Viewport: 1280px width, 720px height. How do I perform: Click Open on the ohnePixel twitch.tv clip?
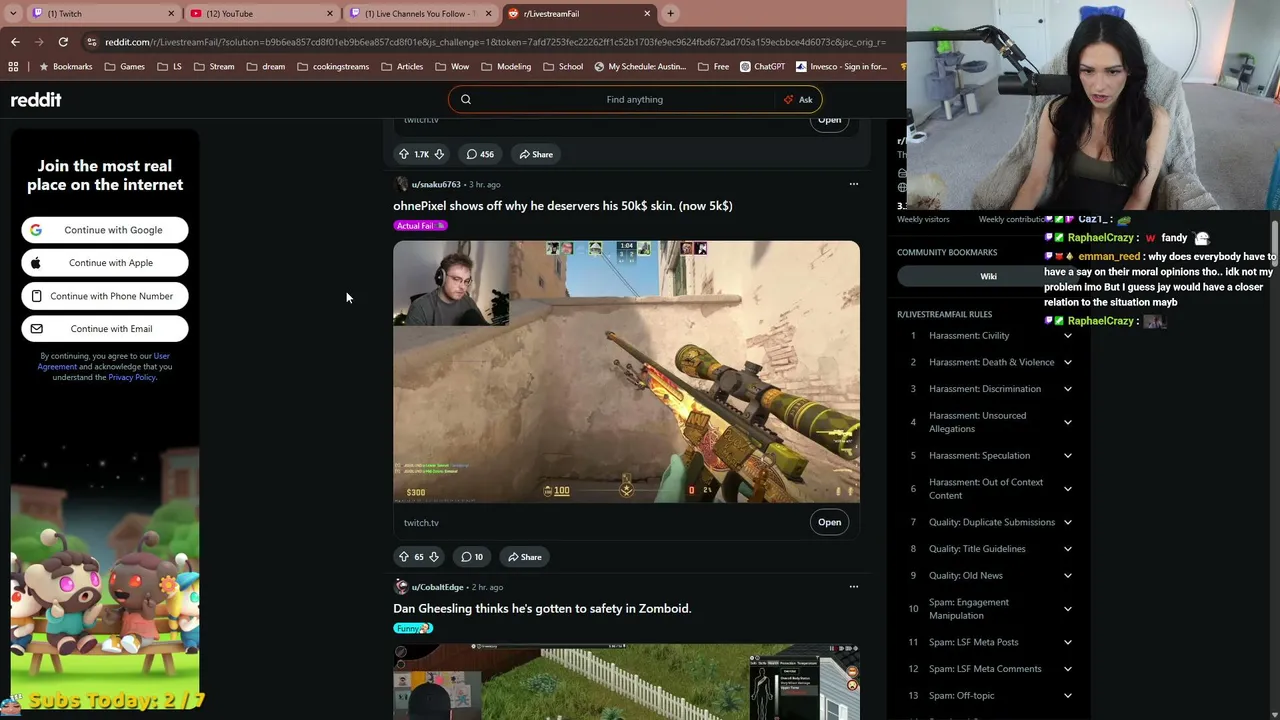point(830,522)
